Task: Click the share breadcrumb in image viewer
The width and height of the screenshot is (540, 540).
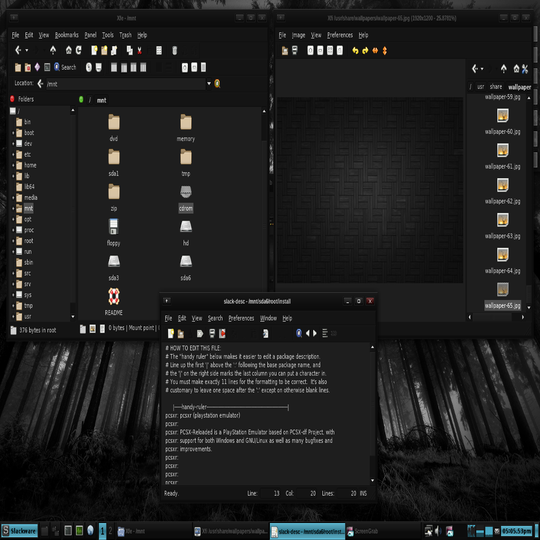Action: point(496,87)
